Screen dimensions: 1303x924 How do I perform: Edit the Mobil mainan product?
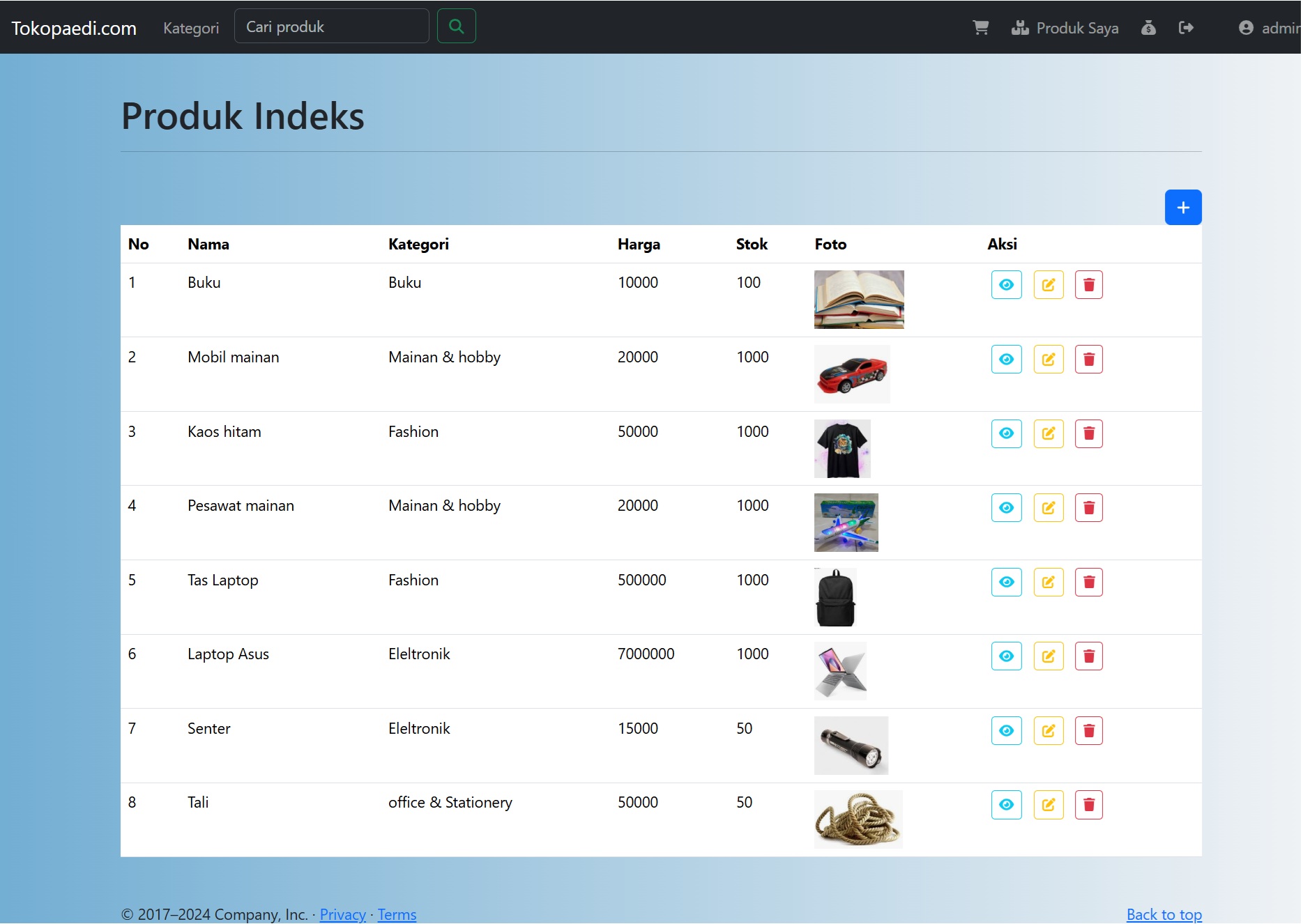point(1049,360)
